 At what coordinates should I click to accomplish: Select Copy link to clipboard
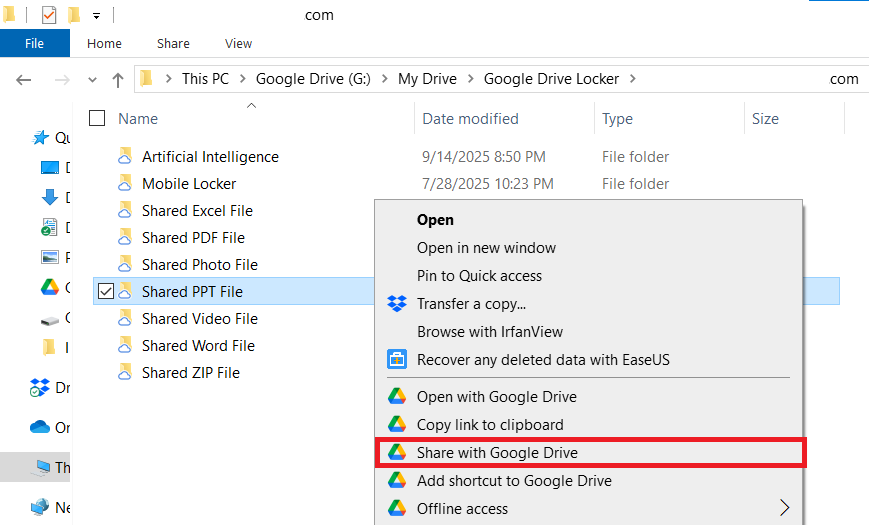(x=490, y=424)
